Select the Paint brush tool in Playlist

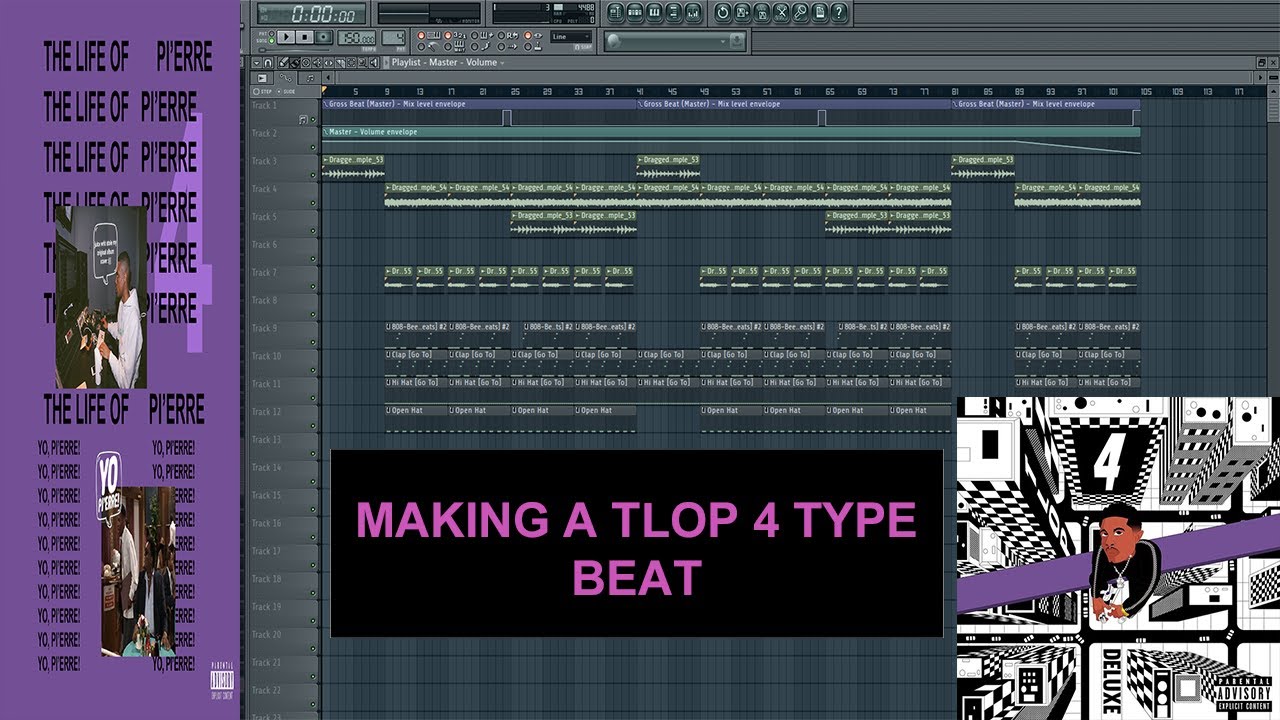point(294,62)
